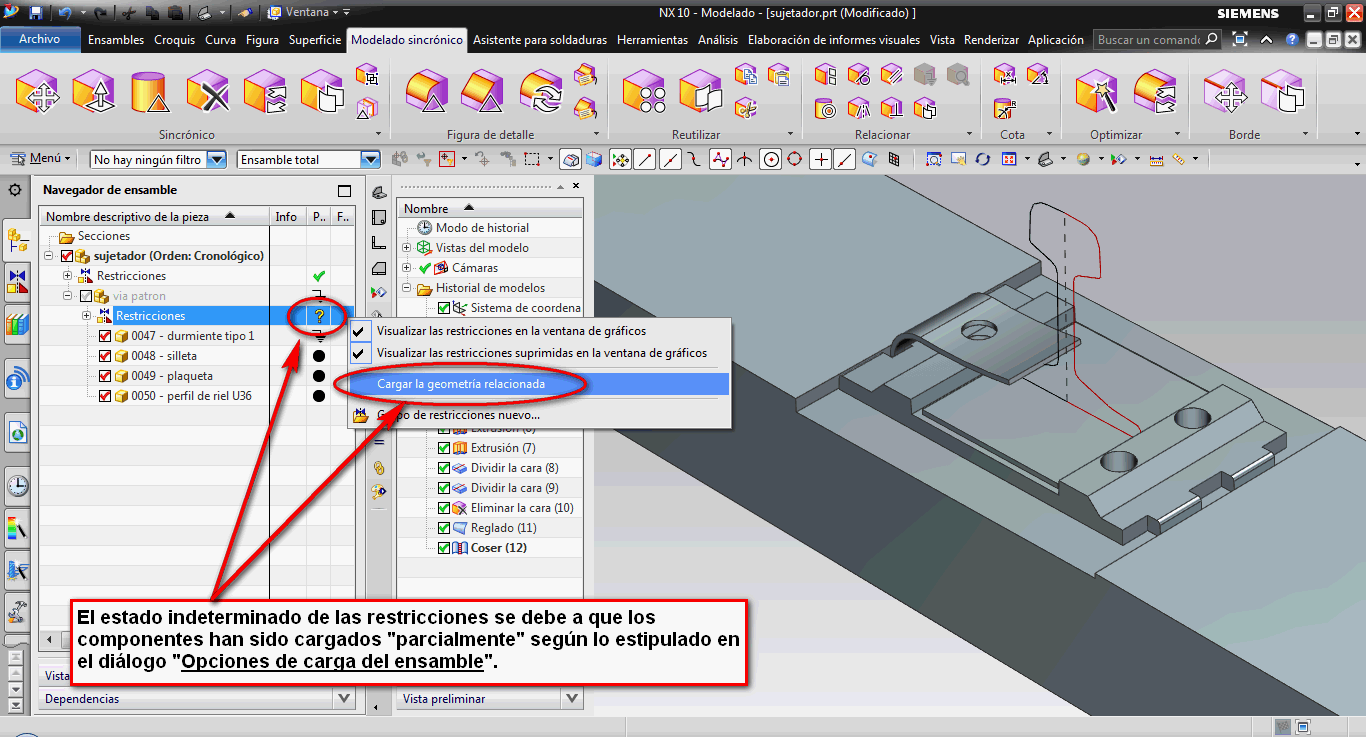Viewport: 1366px width, 737px height.
Task: Toggle checkbox for Coser (12) feature
Action: 444,548
